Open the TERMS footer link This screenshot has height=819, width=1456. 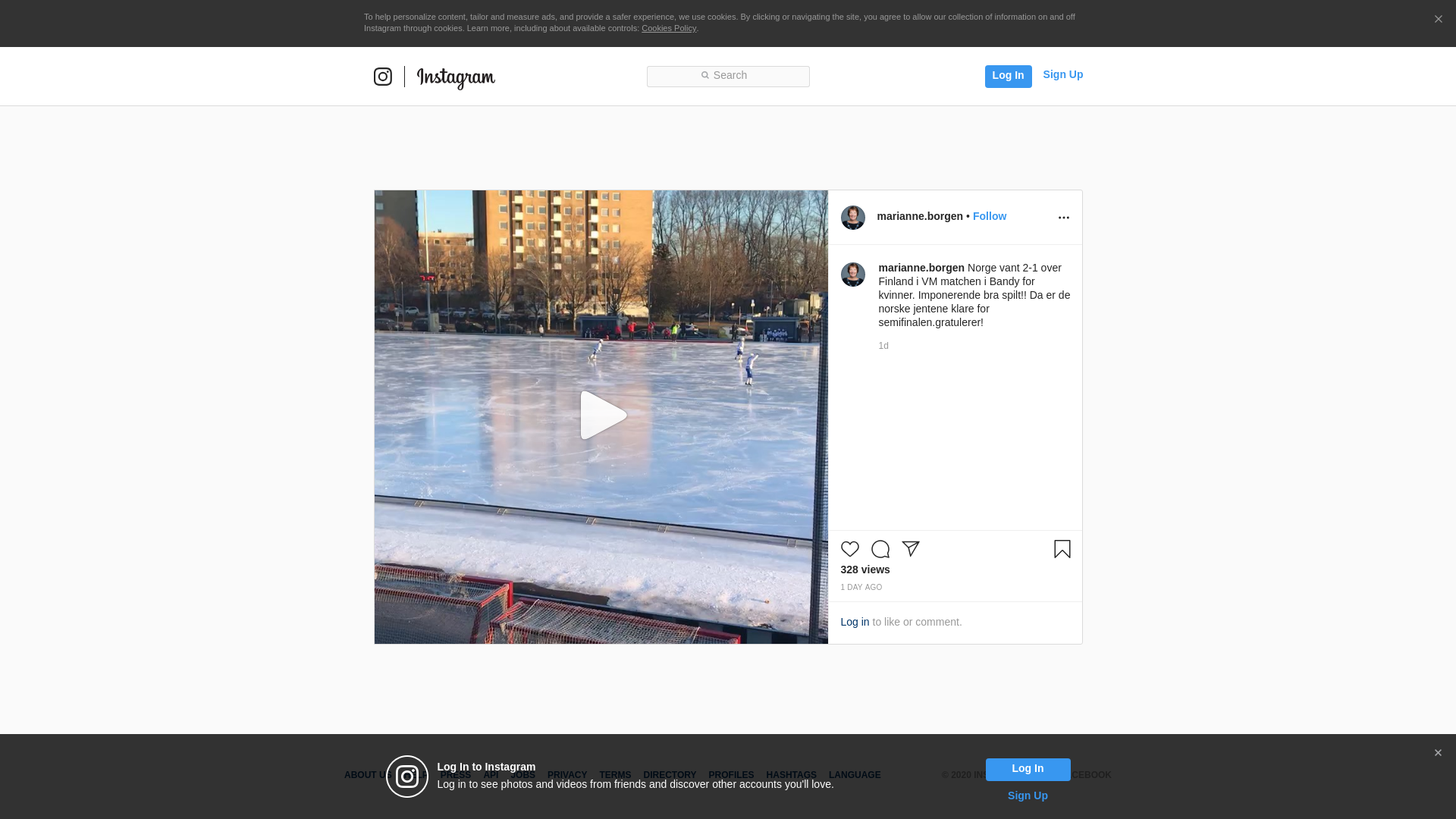(x=614, y=775)
